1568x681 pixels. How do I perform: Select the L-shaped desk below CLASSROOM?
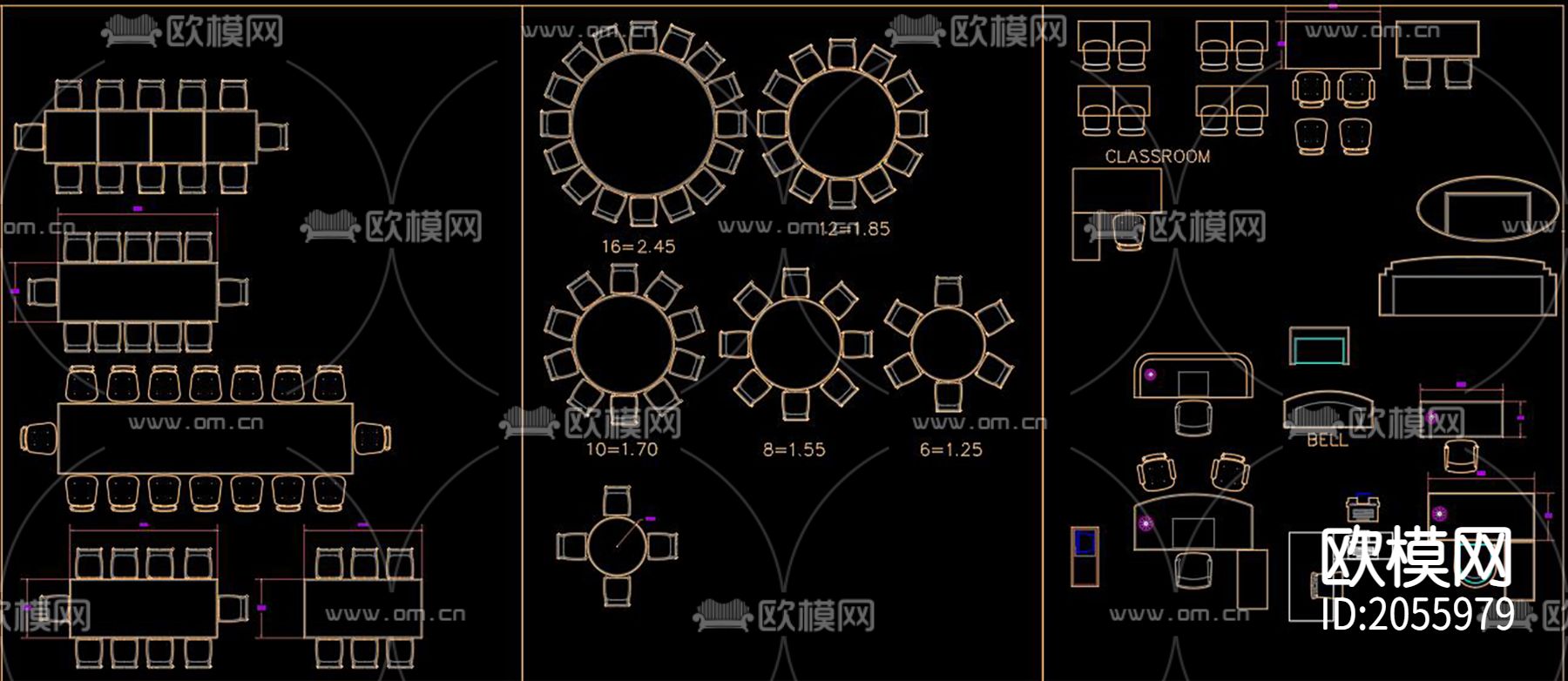click(x=1117, y=213)
